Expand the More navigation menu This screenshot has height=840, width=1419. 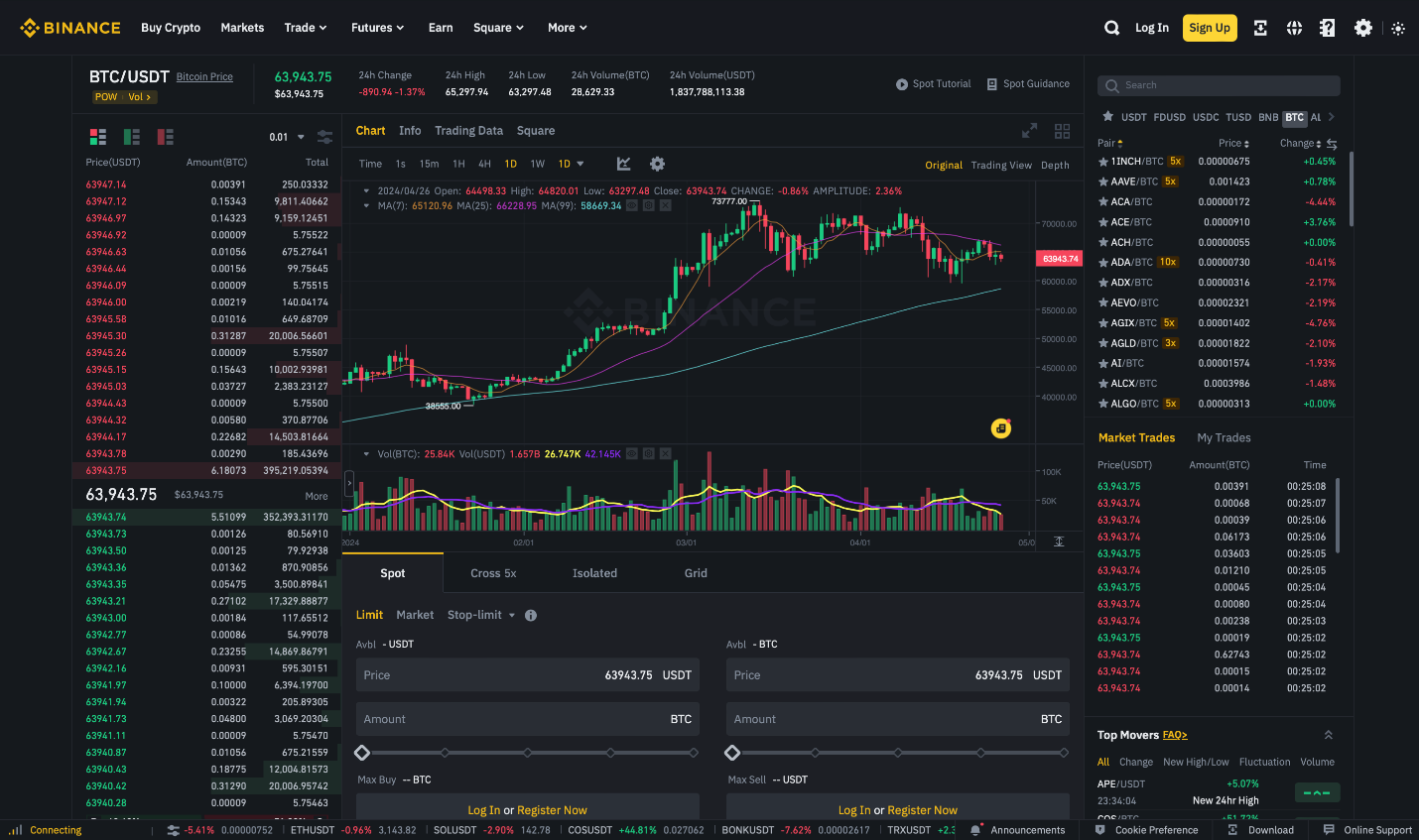[568, 28]
